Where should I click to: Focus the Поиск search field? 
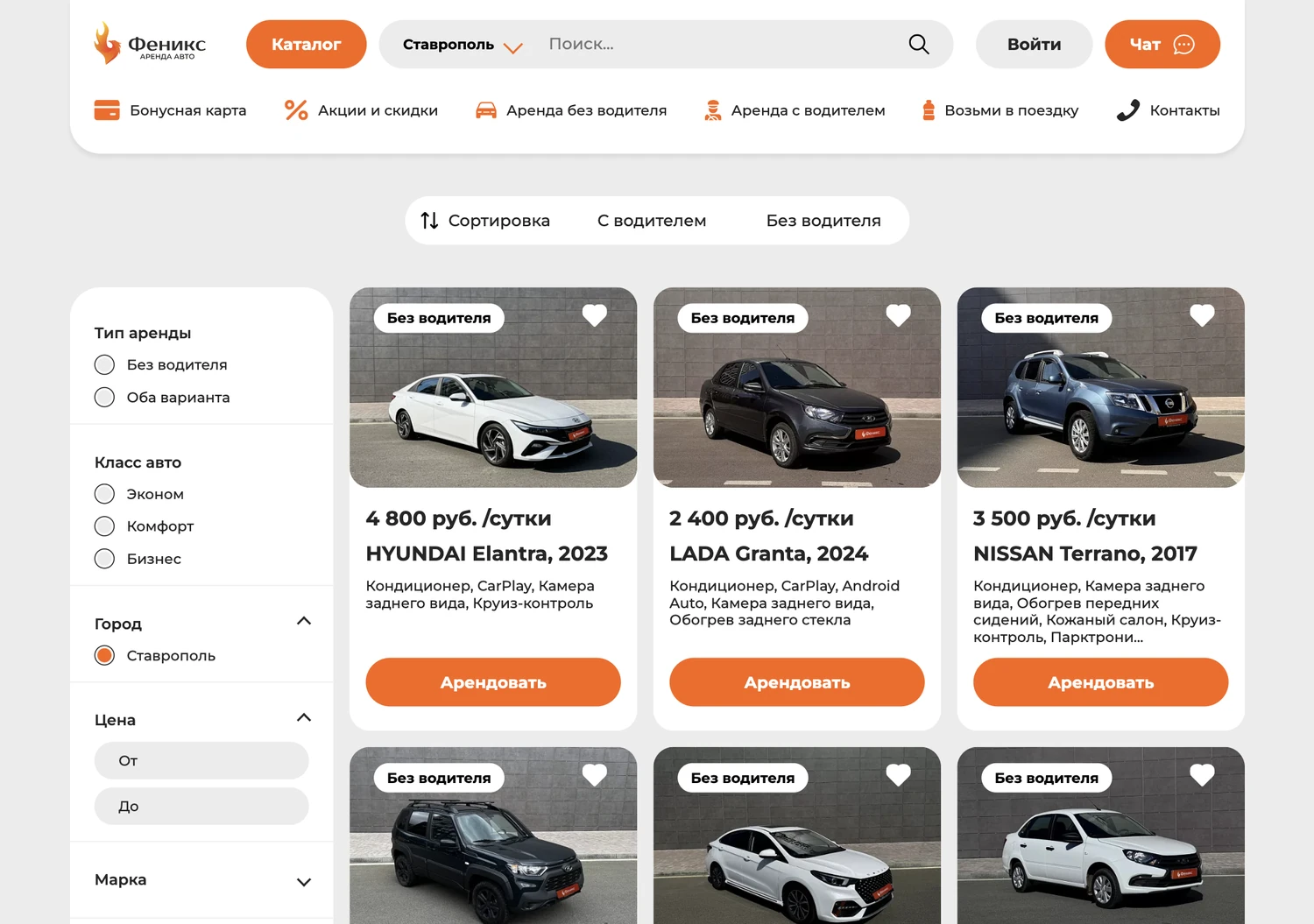718,45
